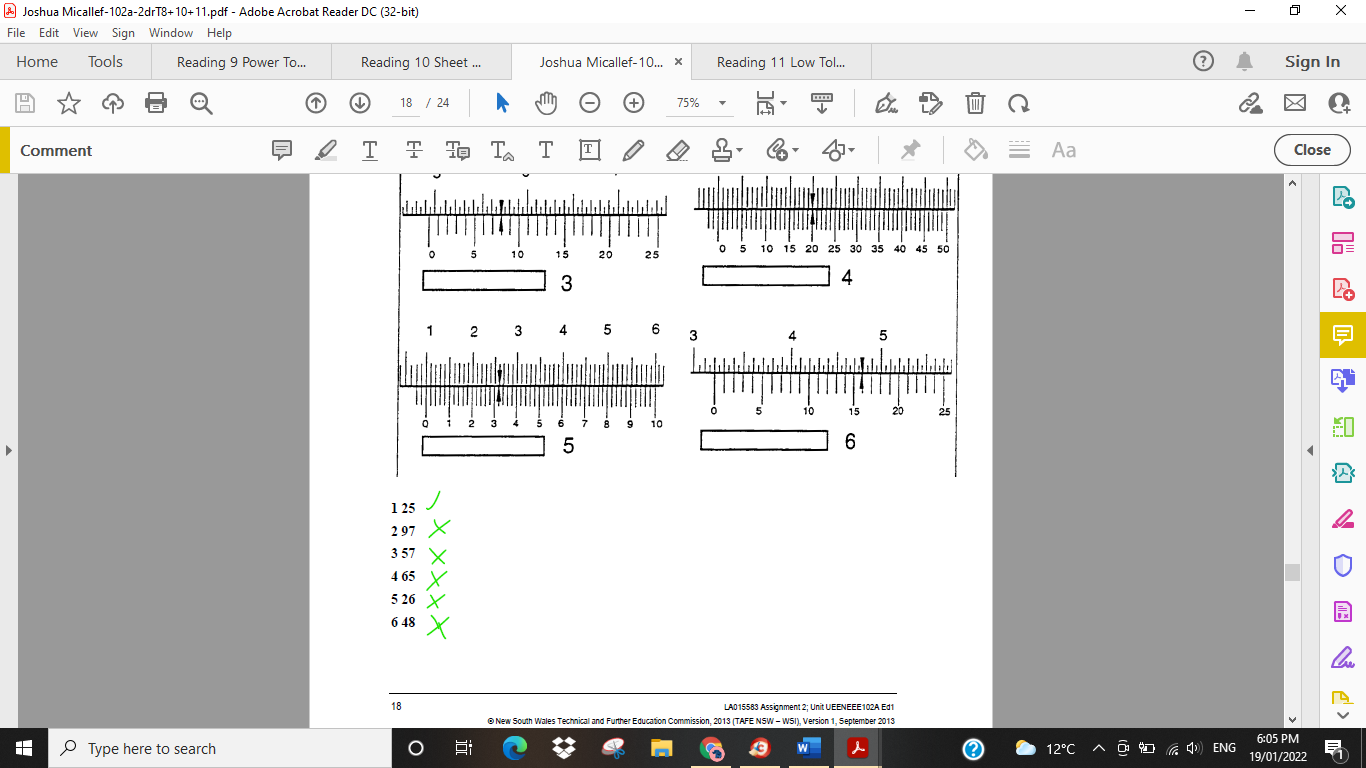
Task: Expand the Stamp tool dropdown
Action: click(x=740, y=150)
